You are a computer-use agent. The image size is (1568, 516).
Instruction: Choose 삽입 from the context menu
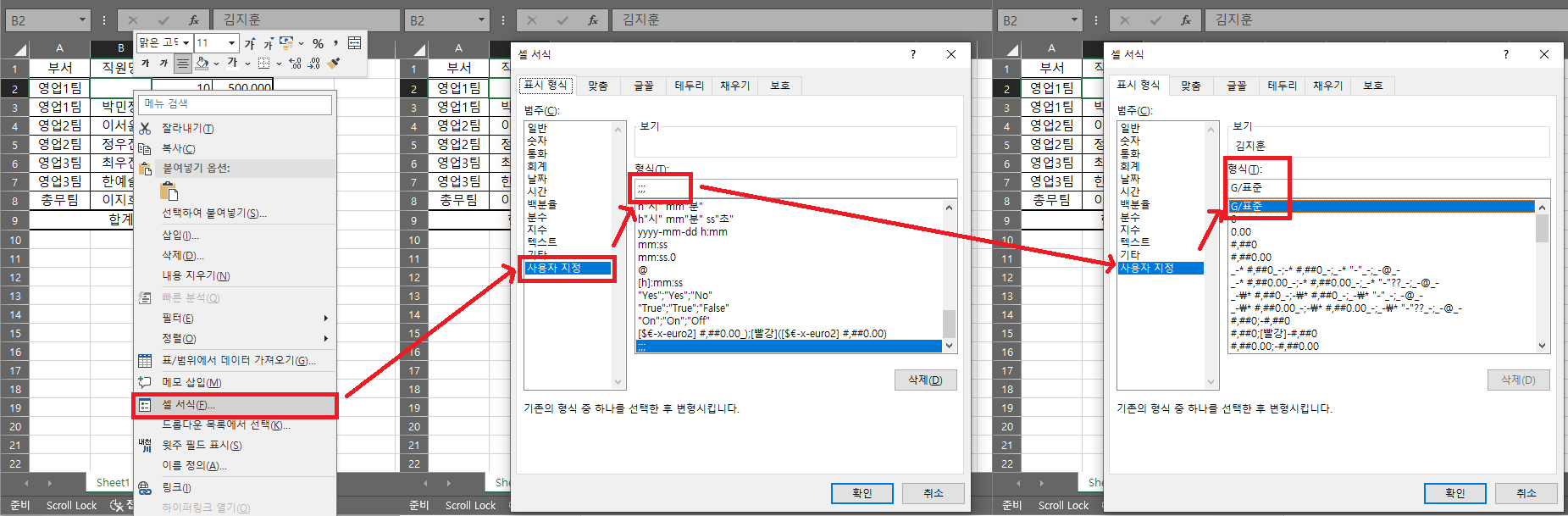pyautogui.click(x=235, y=235)
